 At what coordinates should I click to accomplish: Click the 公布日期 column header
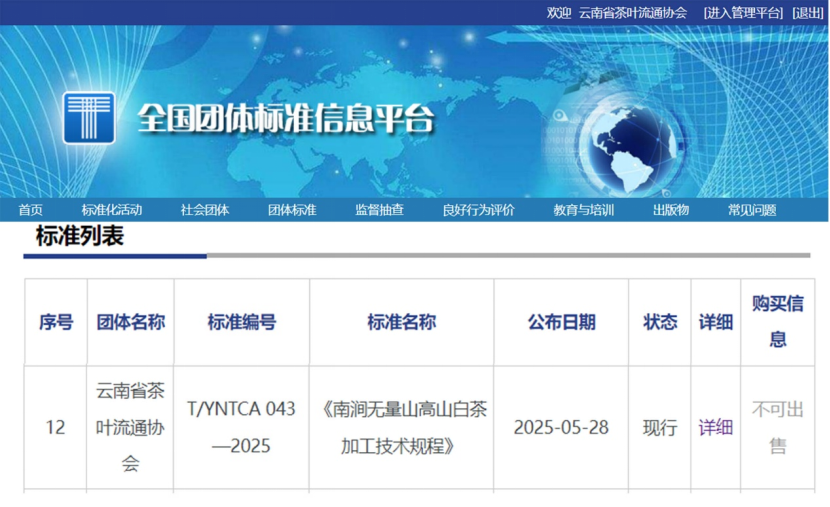(x=561, y=322)
